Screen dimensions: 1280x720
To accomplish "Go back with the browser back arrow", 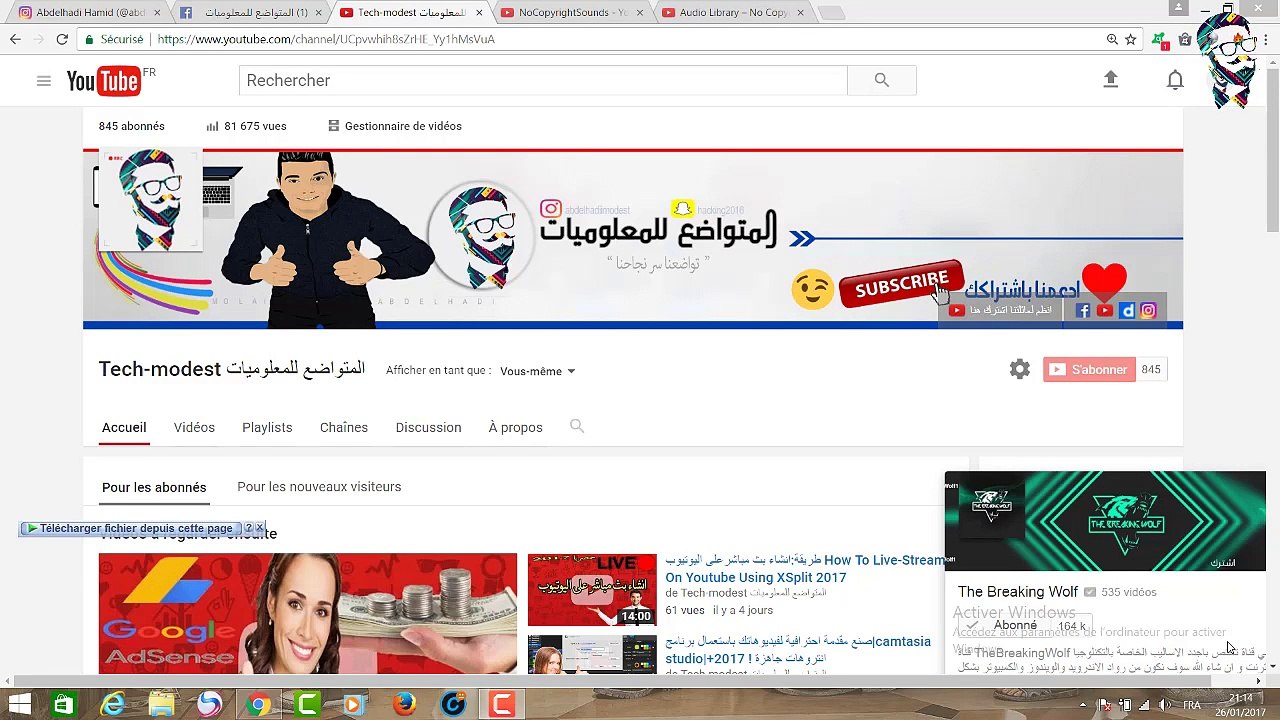I will pyautogui.click(x=15, y=39).
